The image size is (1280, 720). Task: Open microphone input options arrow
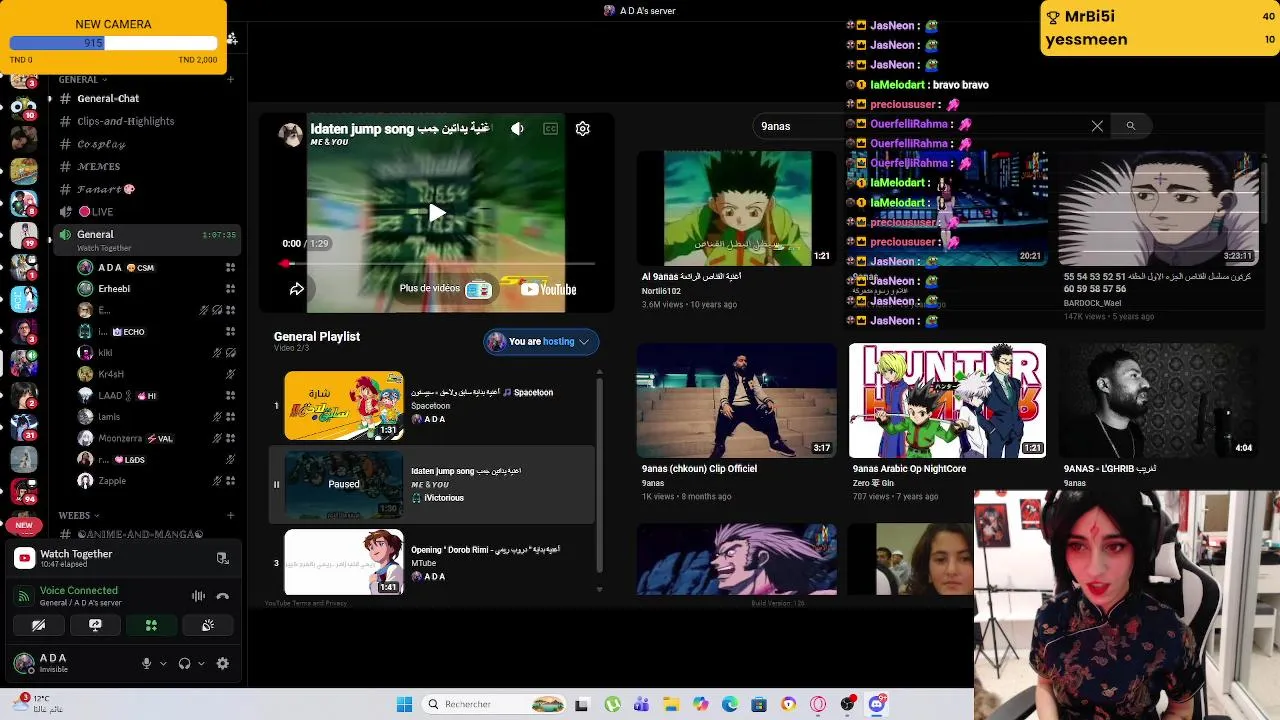click(x=163, y=663)
